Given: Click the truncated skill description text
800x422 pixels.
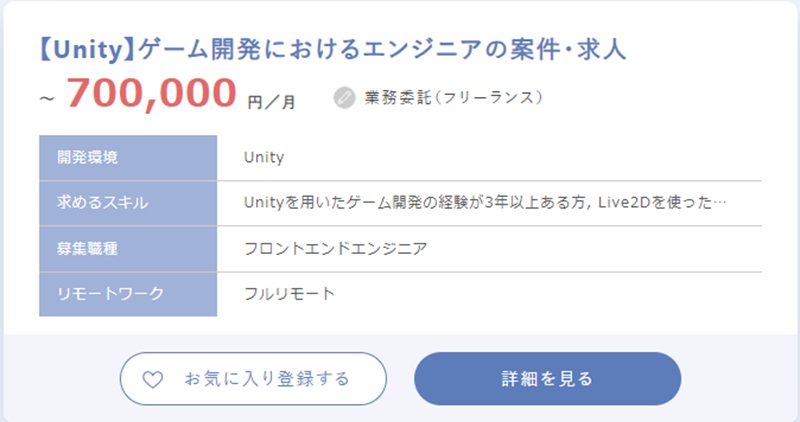Looking at the screenshot, I should tap(478, 203).
